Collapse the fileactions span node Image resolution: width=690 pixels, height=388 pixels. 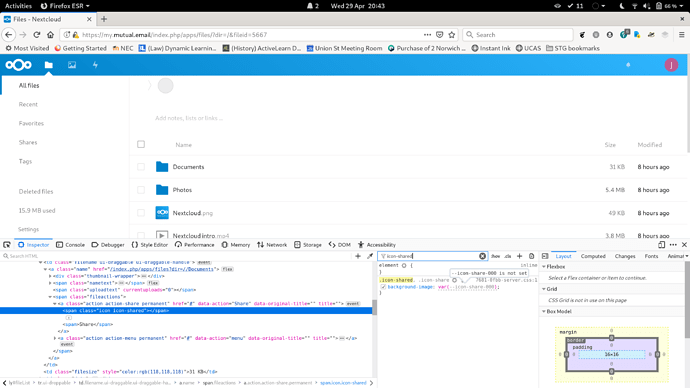click(x=50, y=297)
